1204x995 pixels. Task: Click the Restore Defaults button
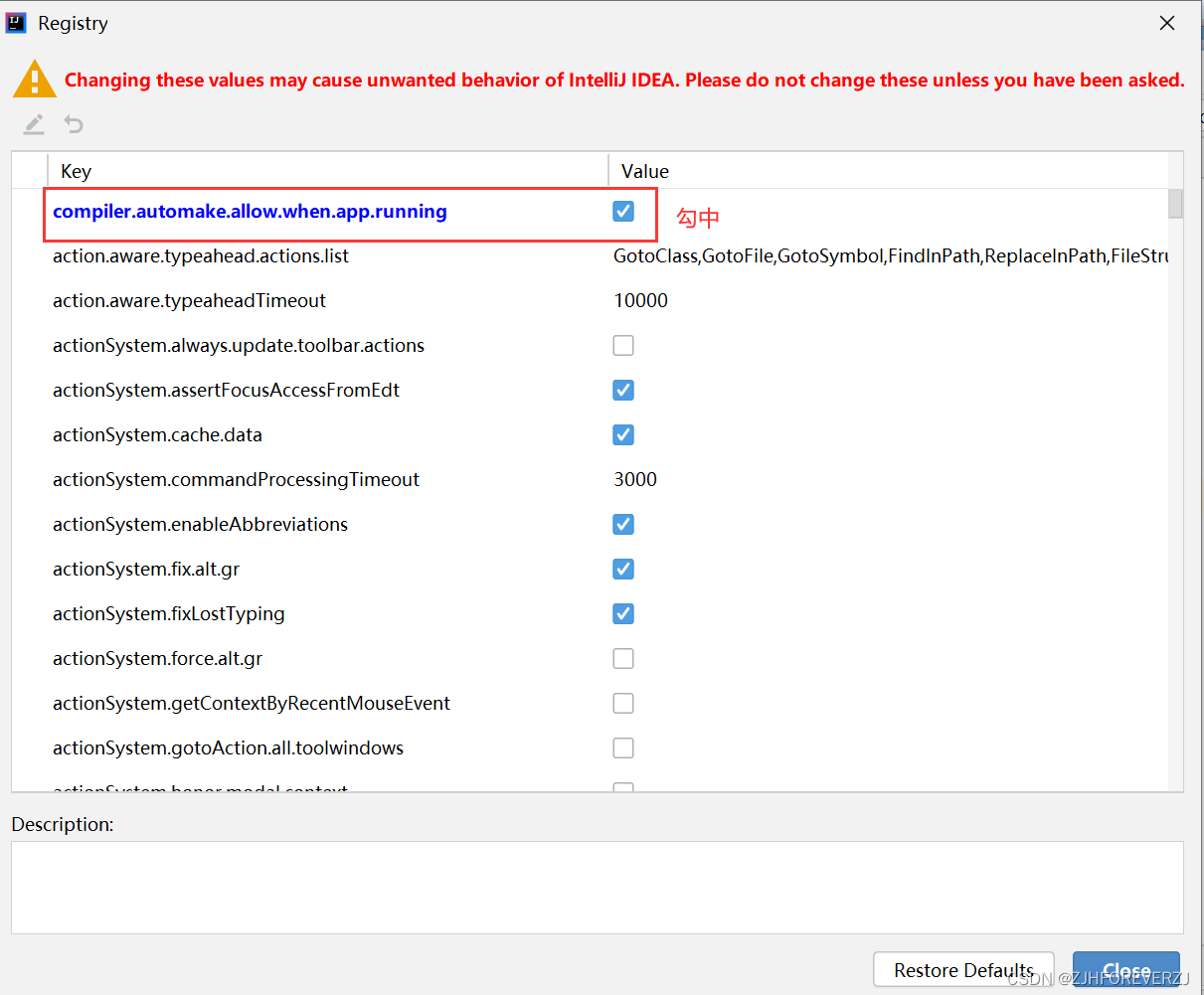(963, 970)
